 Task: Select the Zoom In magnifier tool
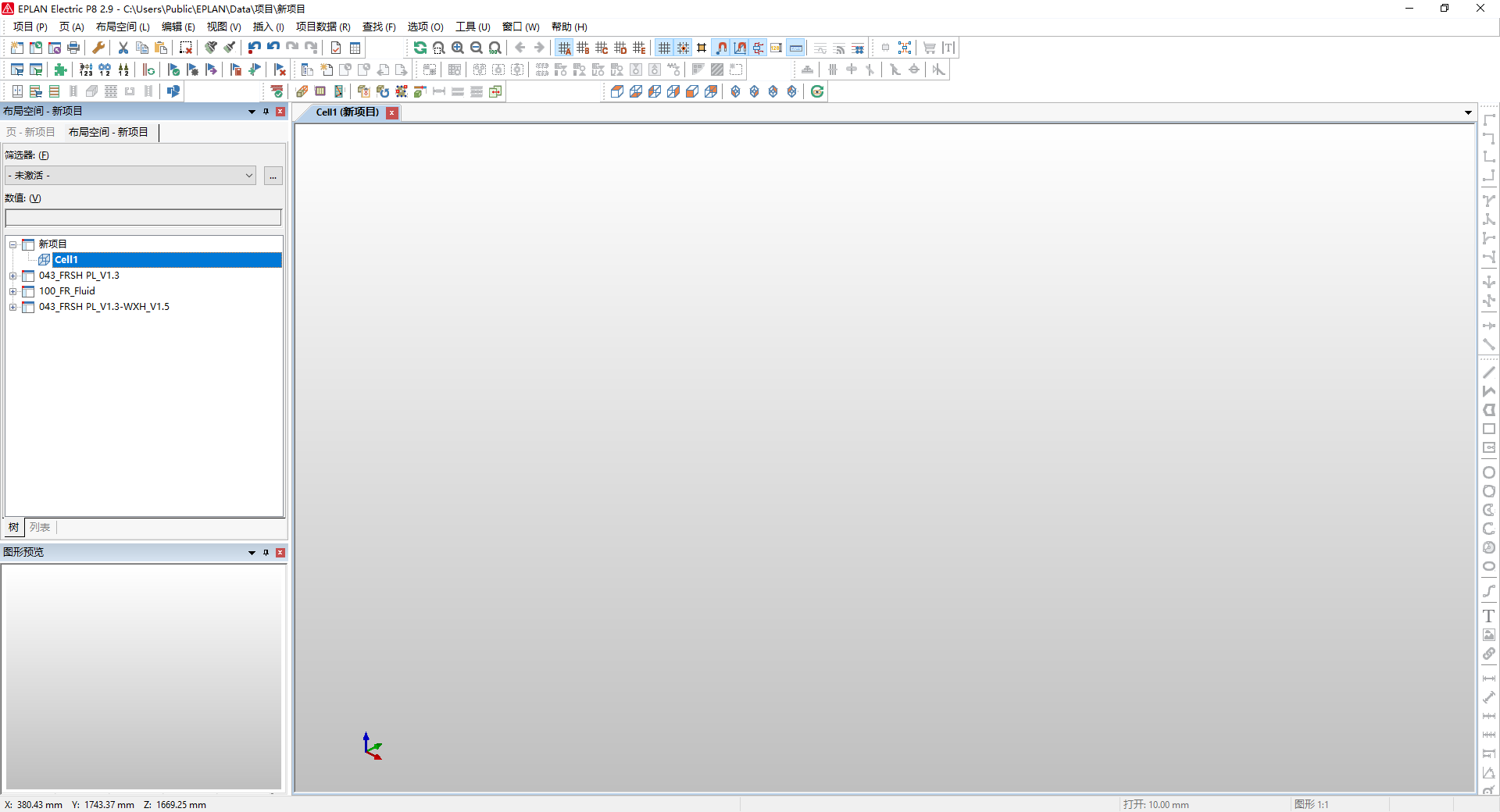click(457, 47)
